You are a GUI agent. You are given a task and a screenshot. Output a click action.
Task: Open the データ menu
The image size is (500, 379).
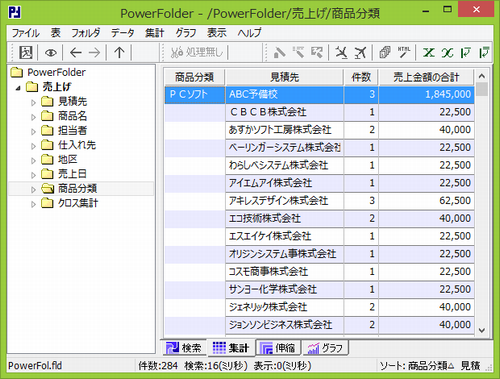tap(123, 33)
